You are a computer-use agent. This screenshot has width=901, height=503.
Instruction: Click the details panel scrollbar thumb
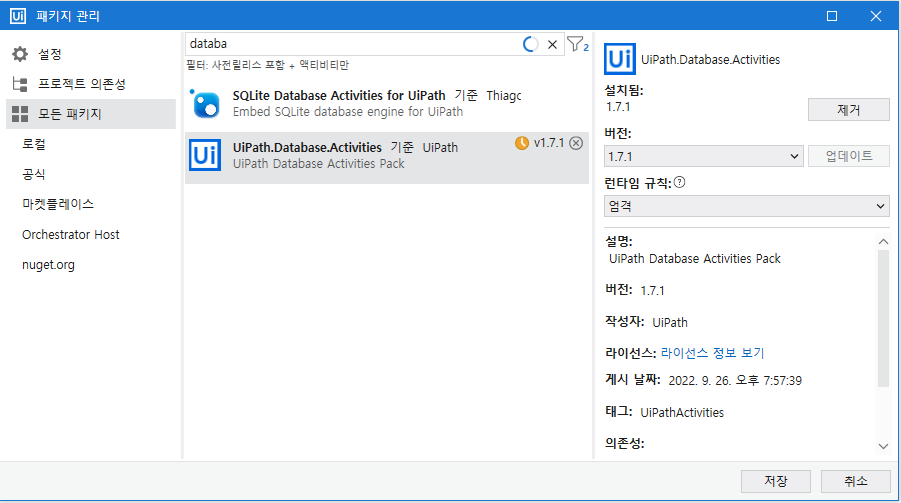pos(883,318)
